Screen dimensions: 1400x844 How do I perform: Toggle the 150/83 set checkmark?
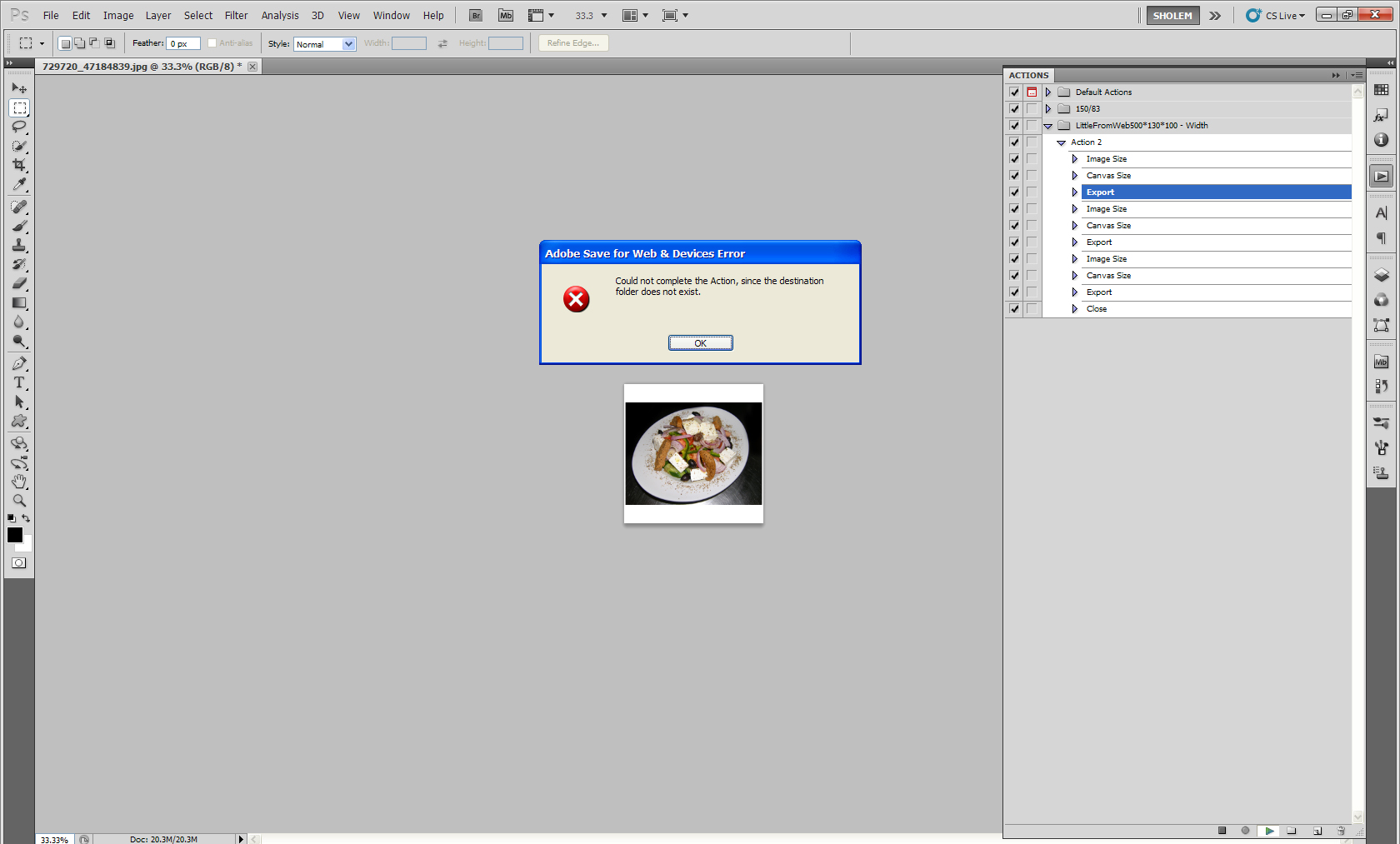coord(1014,109)
